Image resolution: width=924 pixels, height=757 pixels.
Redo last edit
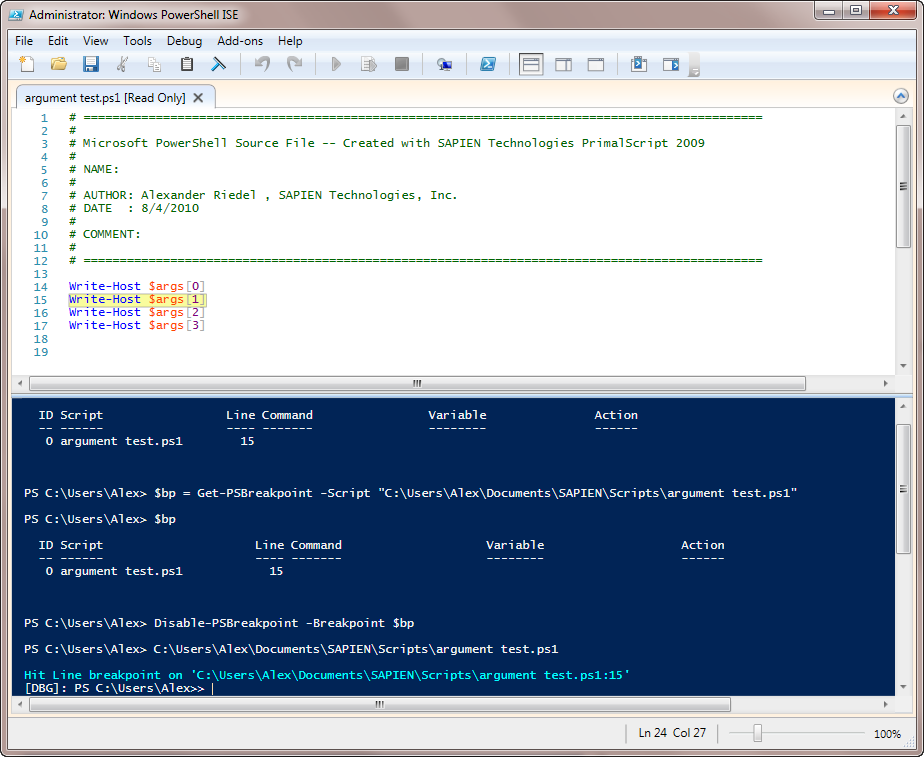294,64
